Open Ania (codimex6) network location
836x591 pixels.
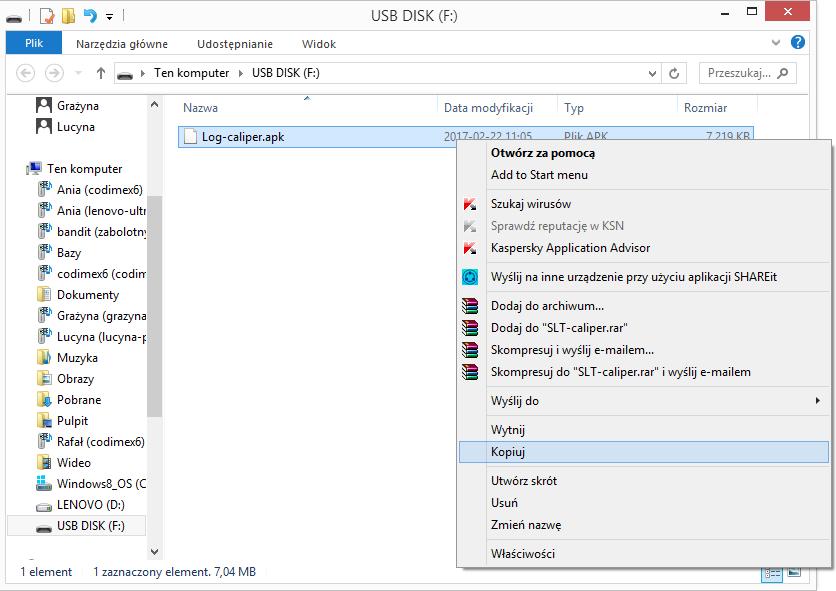(x=91, y=189)
